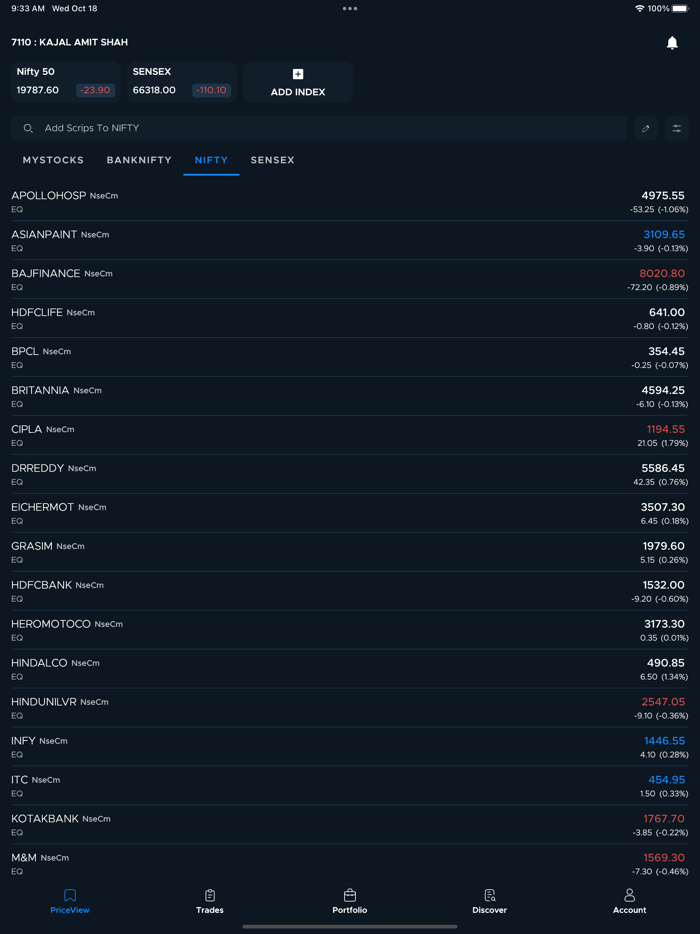The image size is (700, 934).
Task: Tap price 1446.55
Action: tap(664, 741)
